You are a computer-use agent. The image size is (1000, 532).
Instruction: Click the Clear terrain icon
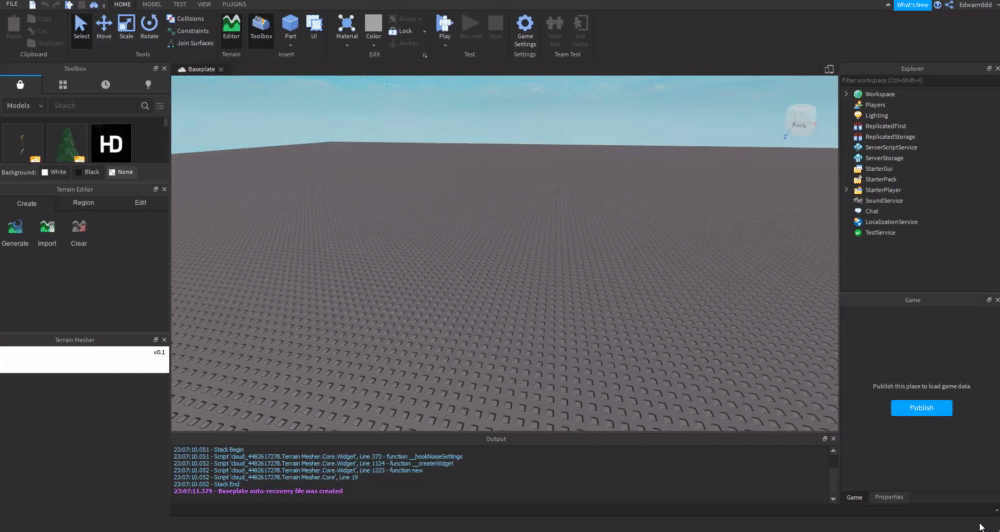pos(78,233)
